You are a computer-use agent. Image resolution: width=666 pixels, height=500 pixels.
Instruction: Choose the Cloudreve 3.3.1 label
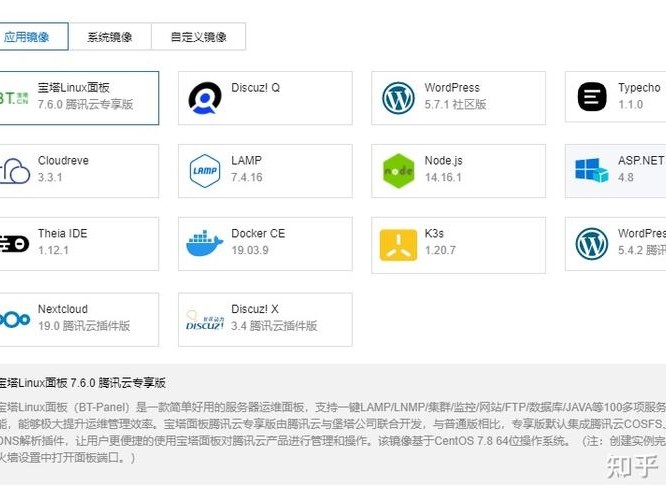click(63, 169)
